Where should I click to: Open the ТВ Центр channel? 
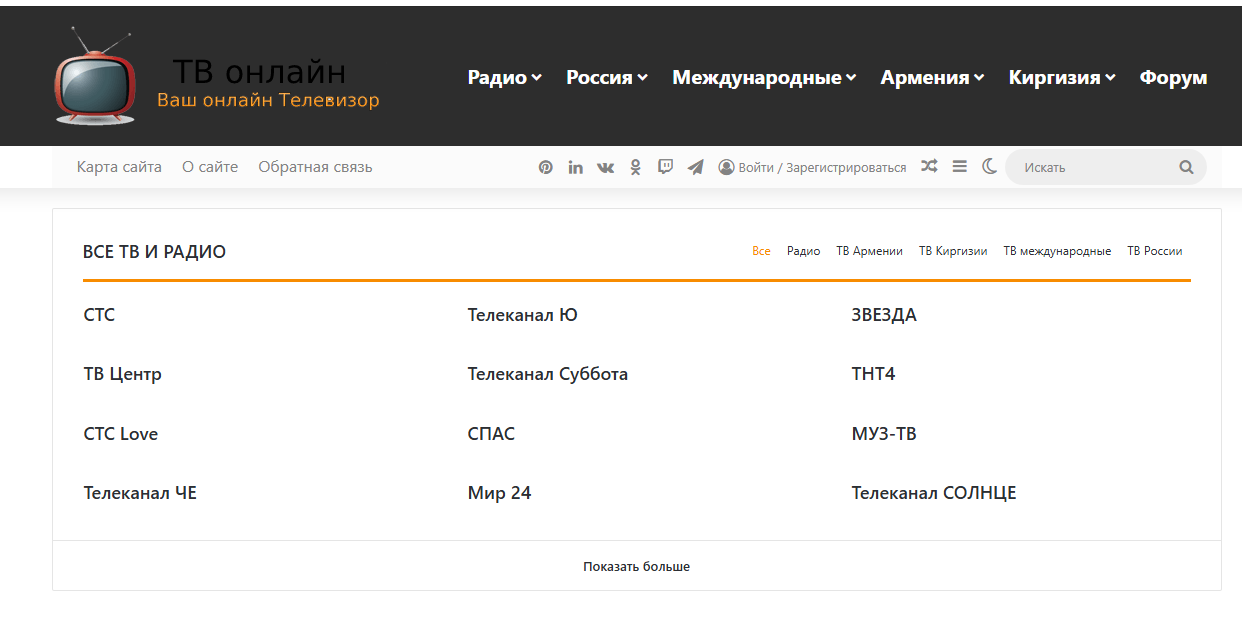[x=122, y=374]
